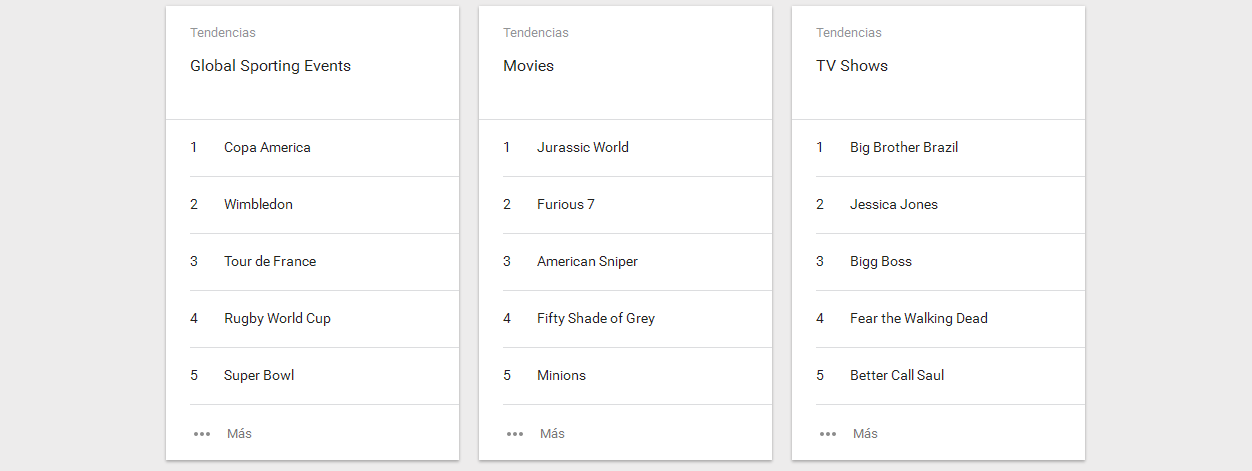Choose Wimbledon from the sports list
1252x471 pixels.
tap(258, 205)
